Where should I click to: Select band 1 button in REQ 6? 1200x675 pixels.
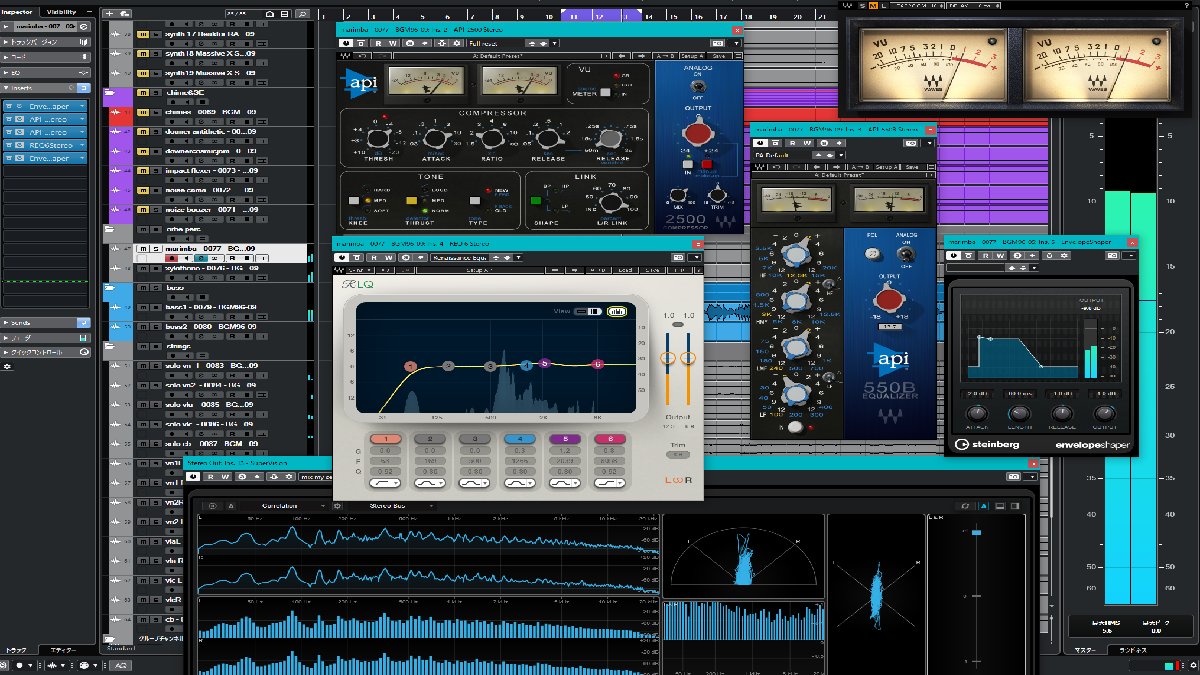tap(385, 438)
